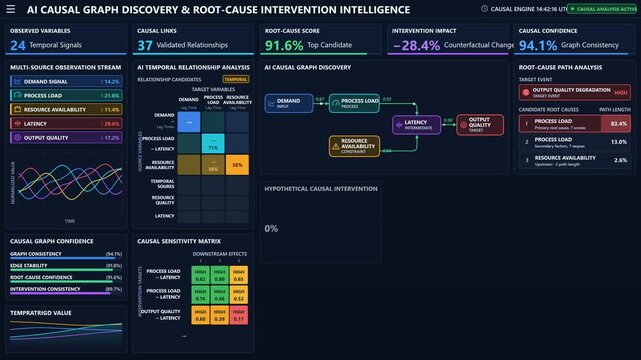Screen dimensions: 641x360
Task: Click the red circle on Output Quality Degradation
Action: click(x=526, y=92)
